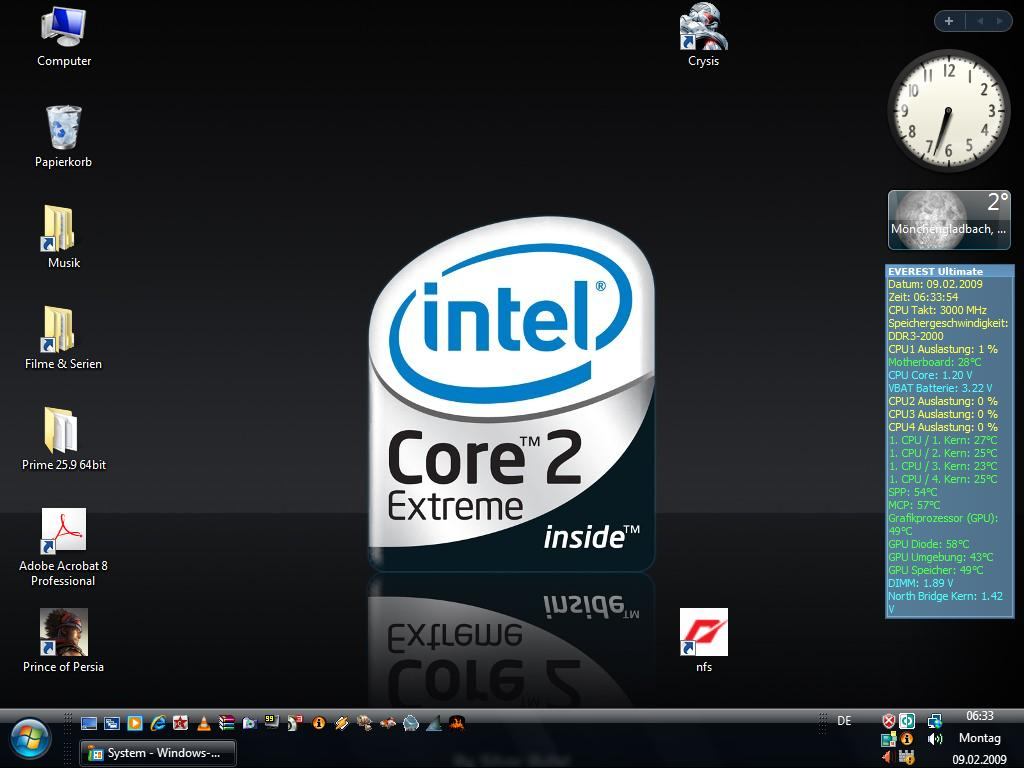This screenshot has width=1024, height=768.
Task: Click the disc burning Quick Launch icon
Action: (295, 723)
